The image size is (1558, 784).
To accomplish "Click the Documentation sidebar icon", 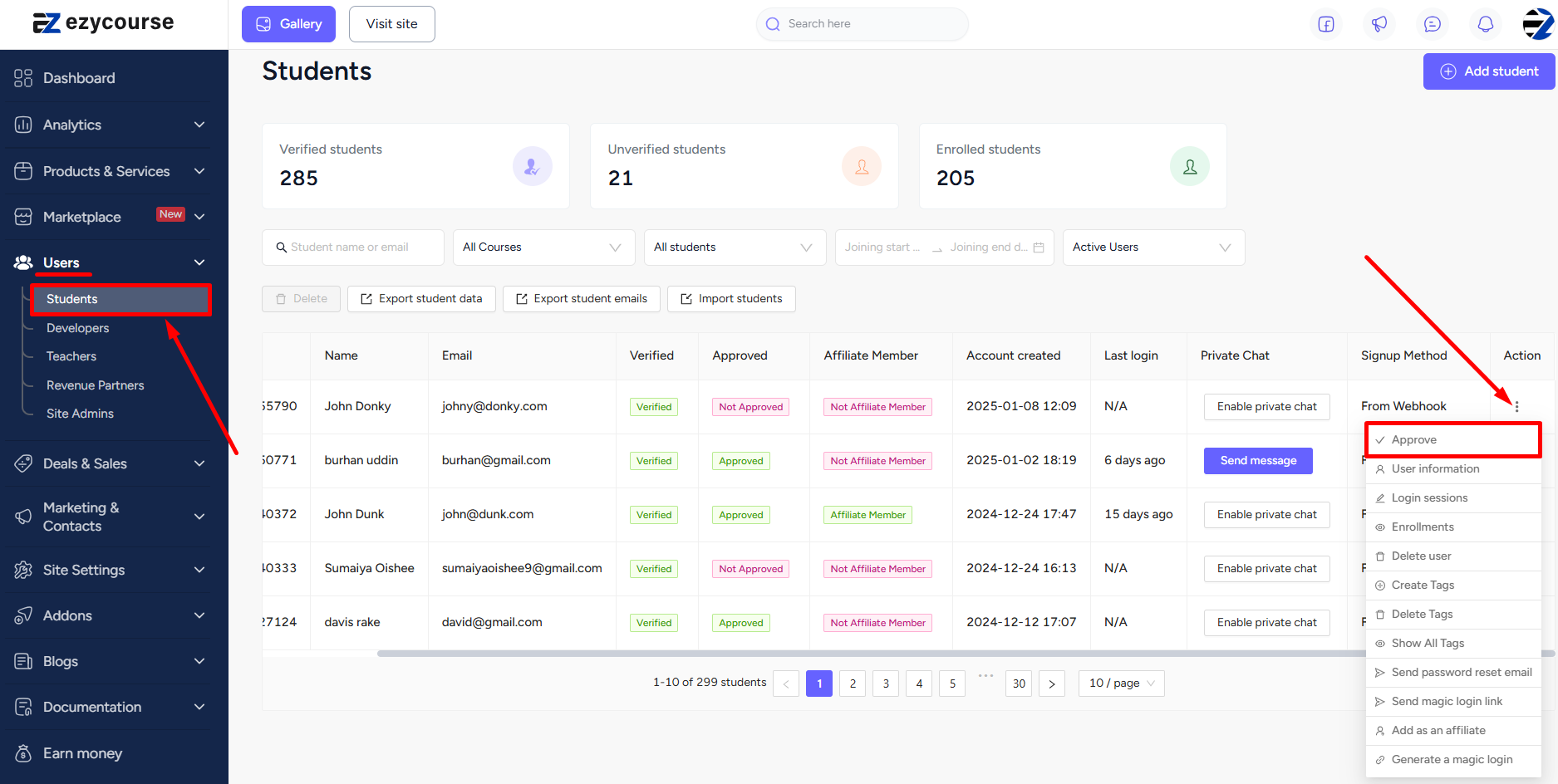I will click(23, 707).
